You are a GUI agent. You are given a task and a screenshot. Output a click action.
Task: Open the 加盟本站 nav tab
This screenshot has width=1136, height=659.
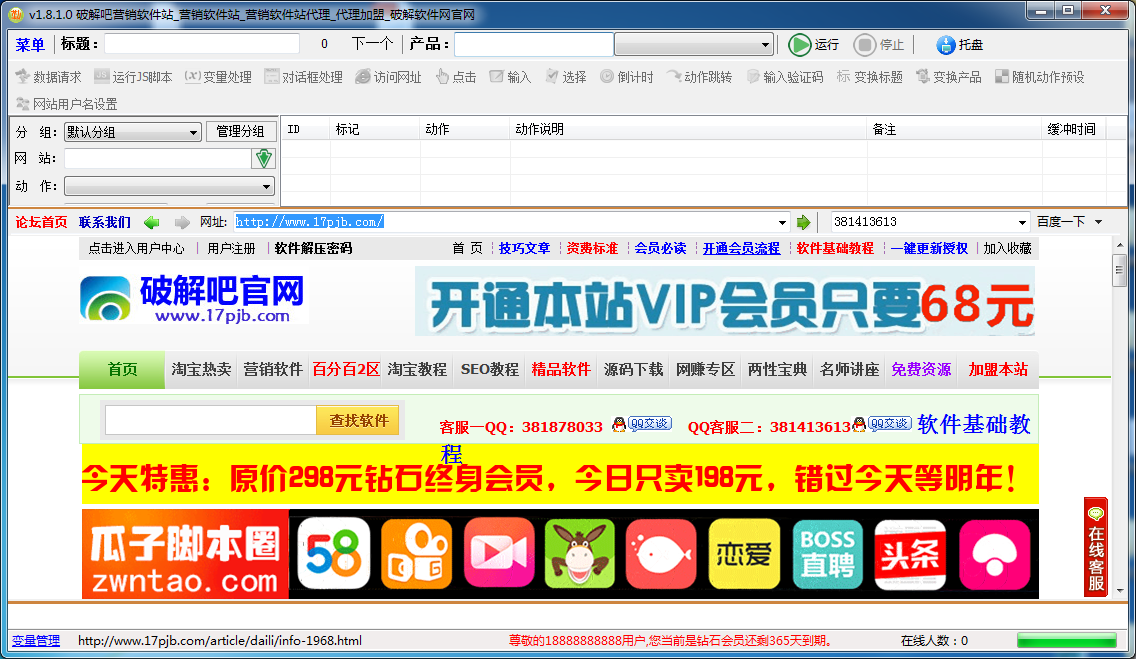(998, 370)
